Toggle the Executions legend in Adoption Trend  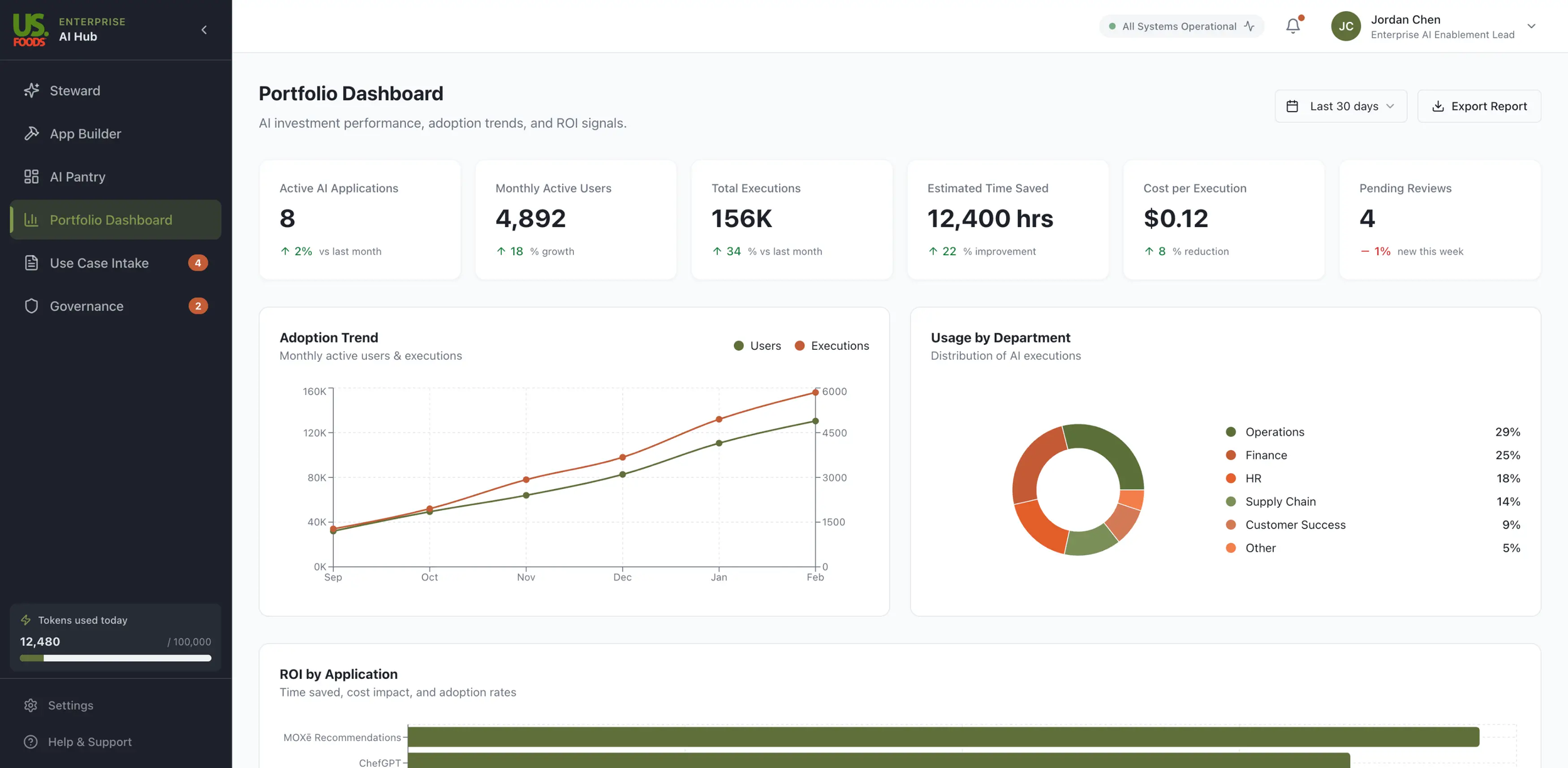pos(832,345)
